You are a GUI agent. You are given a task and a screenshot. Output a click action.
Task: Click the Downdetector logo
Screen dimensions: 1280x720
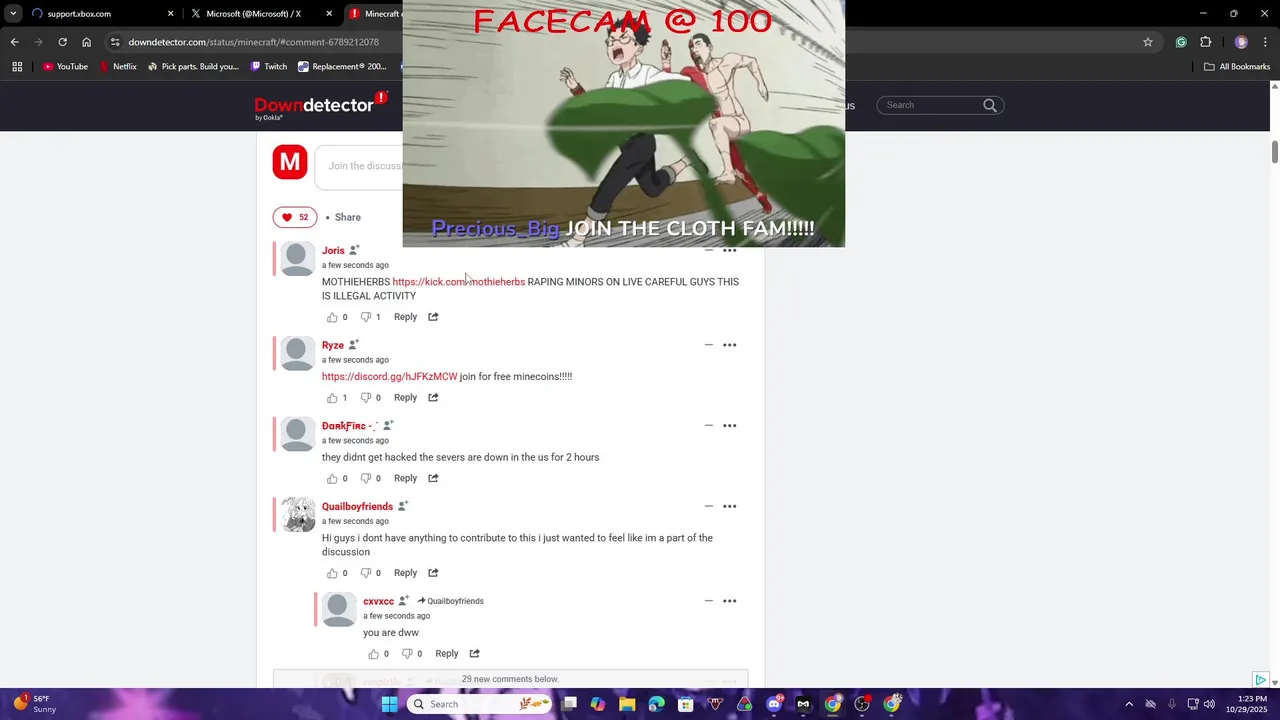coord(320,106)
